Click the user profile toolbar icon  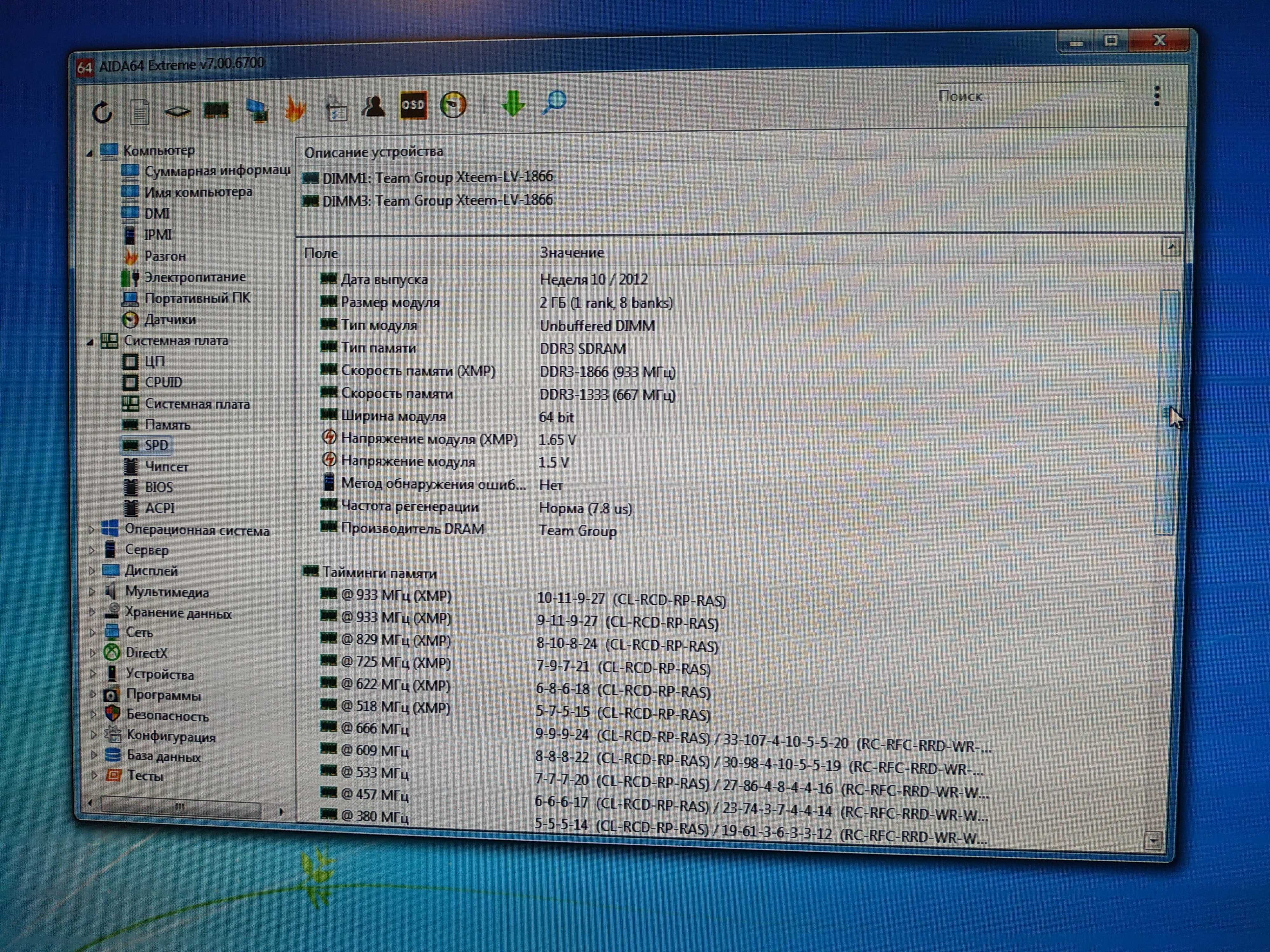374,106
